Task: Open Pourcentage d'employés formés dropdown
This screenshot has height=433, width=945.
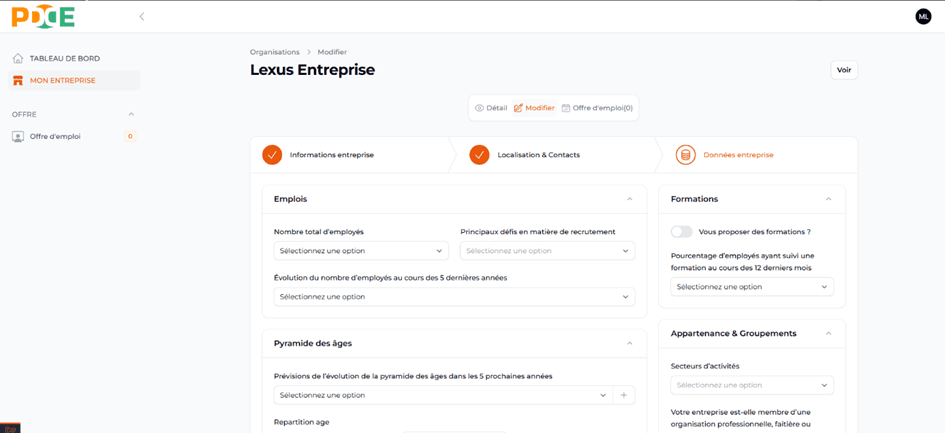Action: pyautogui.click(x=752, y=286)
